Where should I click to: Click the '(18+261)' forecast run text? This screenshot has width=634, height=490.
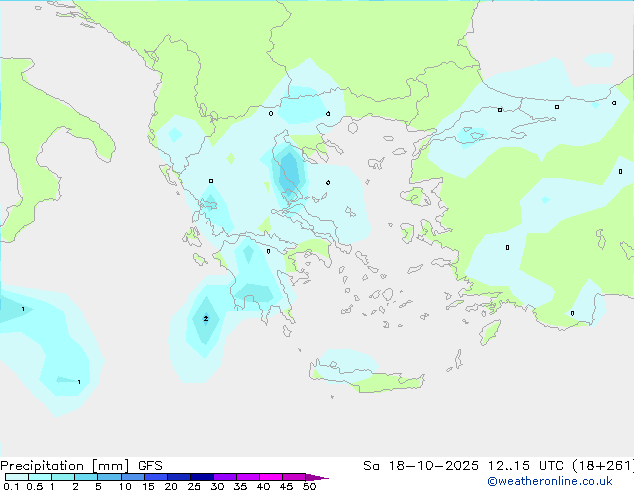603,466
